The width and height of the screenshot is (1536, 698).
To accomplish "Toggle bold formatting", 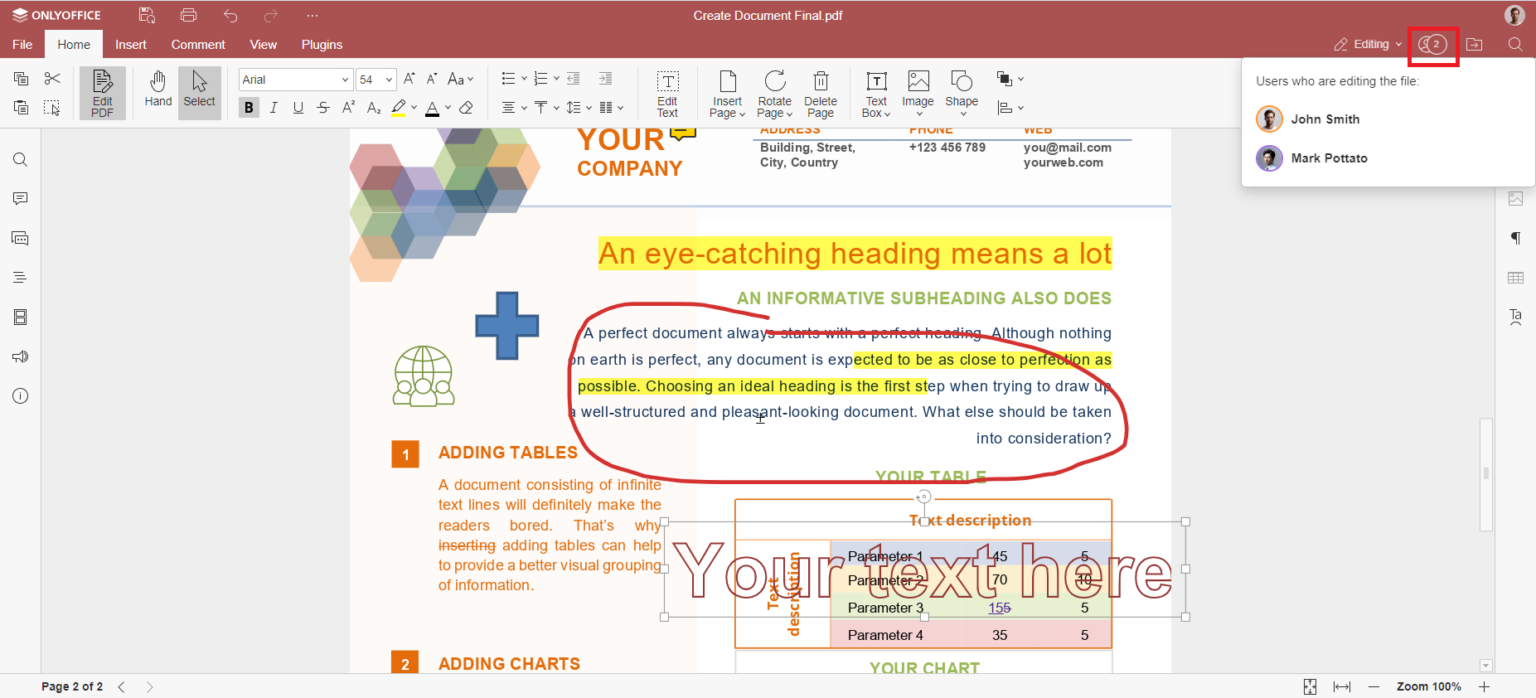I will 248,107.
